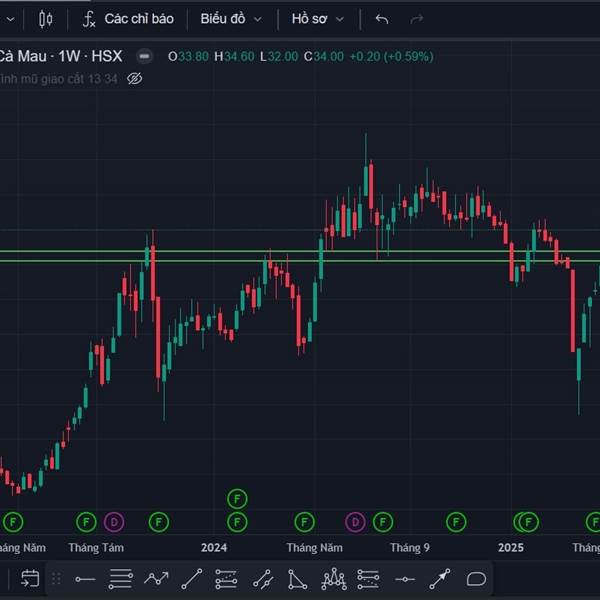600x600 pixels.
Task: Select the triangle pattern drawing tool
Action: 297,579
